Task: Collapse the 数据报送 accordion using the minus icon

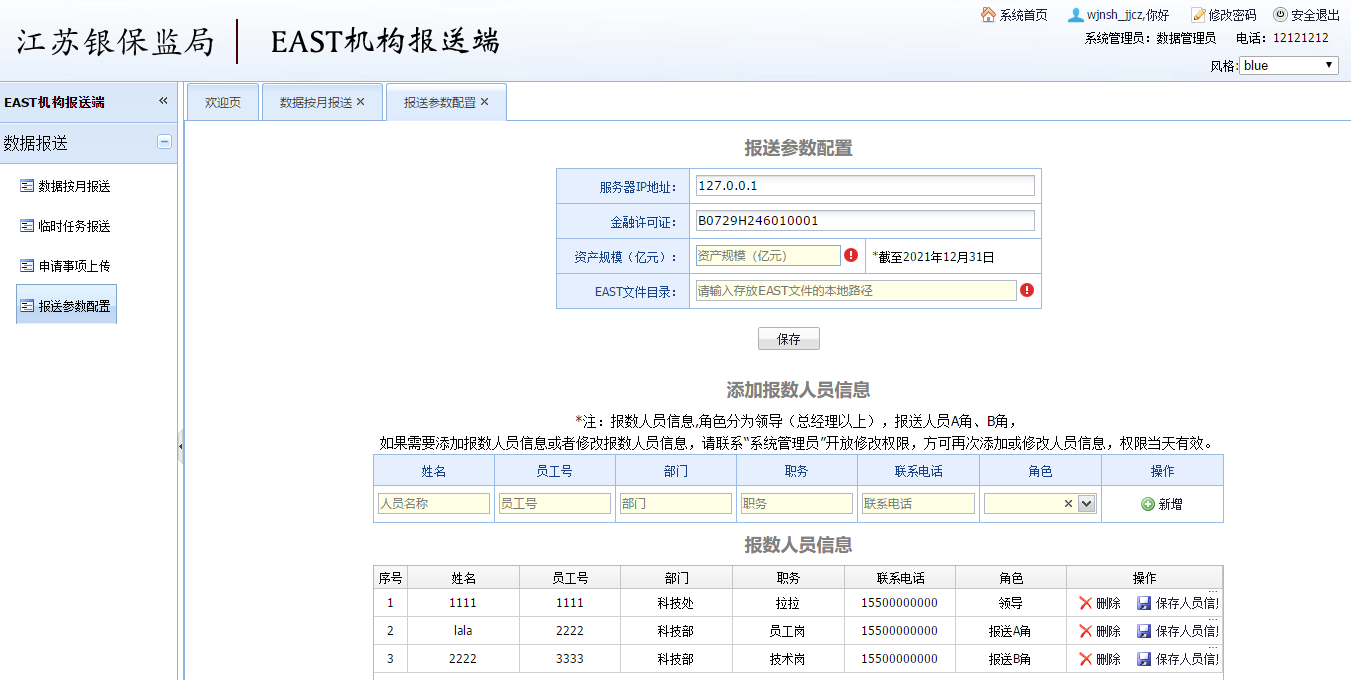Action: [x=165, y=142]
